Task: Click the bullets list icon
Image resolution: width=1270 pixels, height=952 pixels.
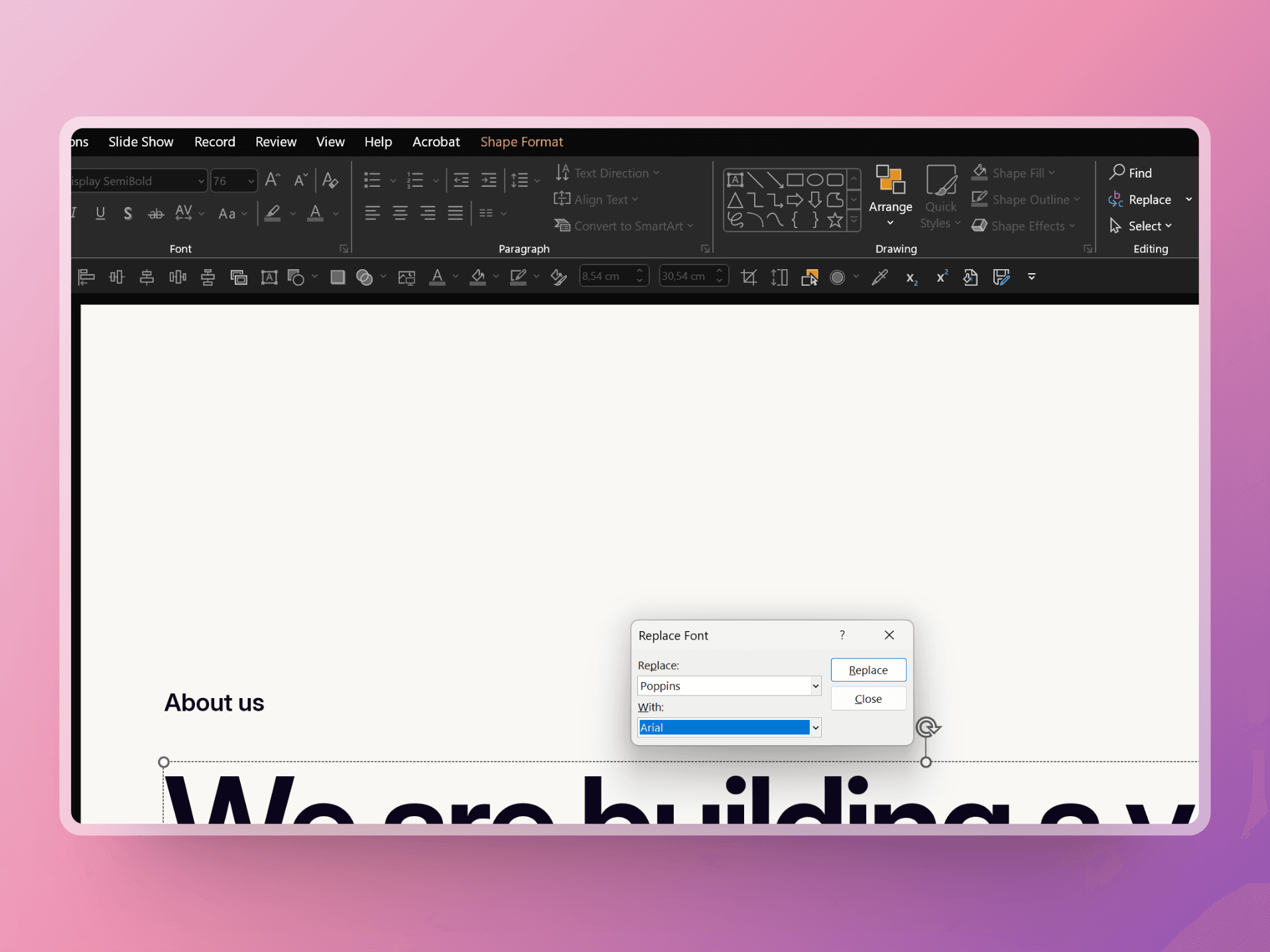Action: click(x=372, y=180)
